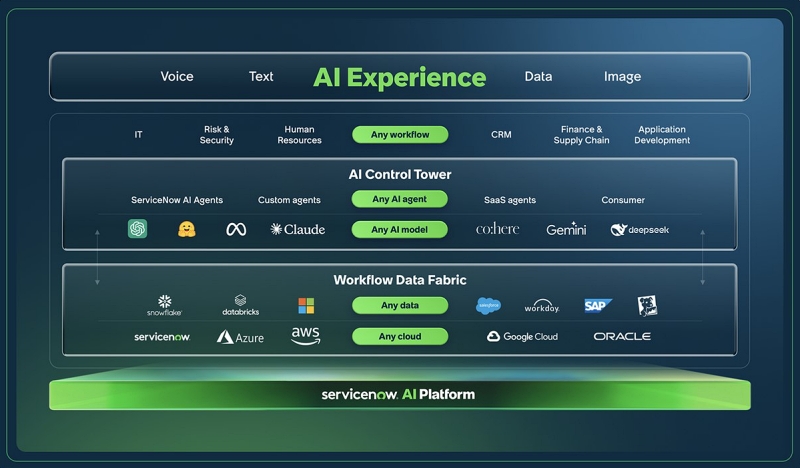The height and width of the screenshot is (468, 800).
Task: Click the AWS cloud logo
Action: 305,336
